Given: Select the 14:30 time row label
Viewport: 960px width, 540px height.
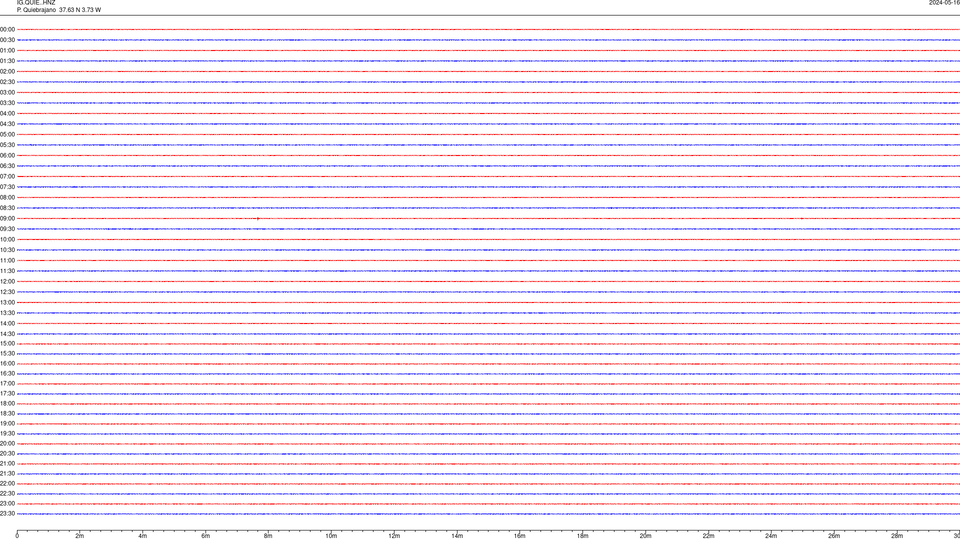Looking at the screenshot, I should click(7, 334).
